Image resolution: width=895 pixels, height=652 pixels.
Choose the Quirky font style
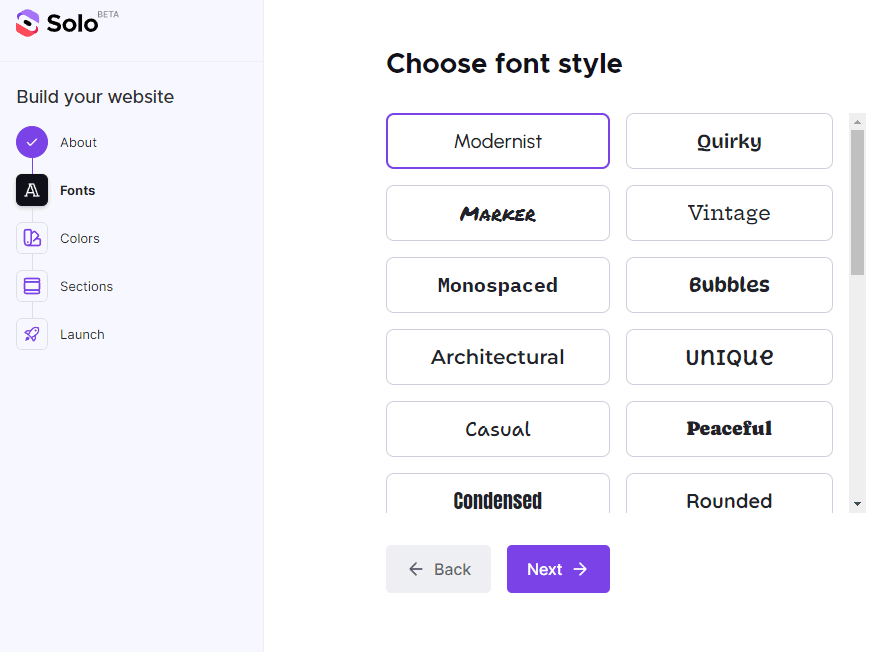pyautogui.click(x=729, y=141)
